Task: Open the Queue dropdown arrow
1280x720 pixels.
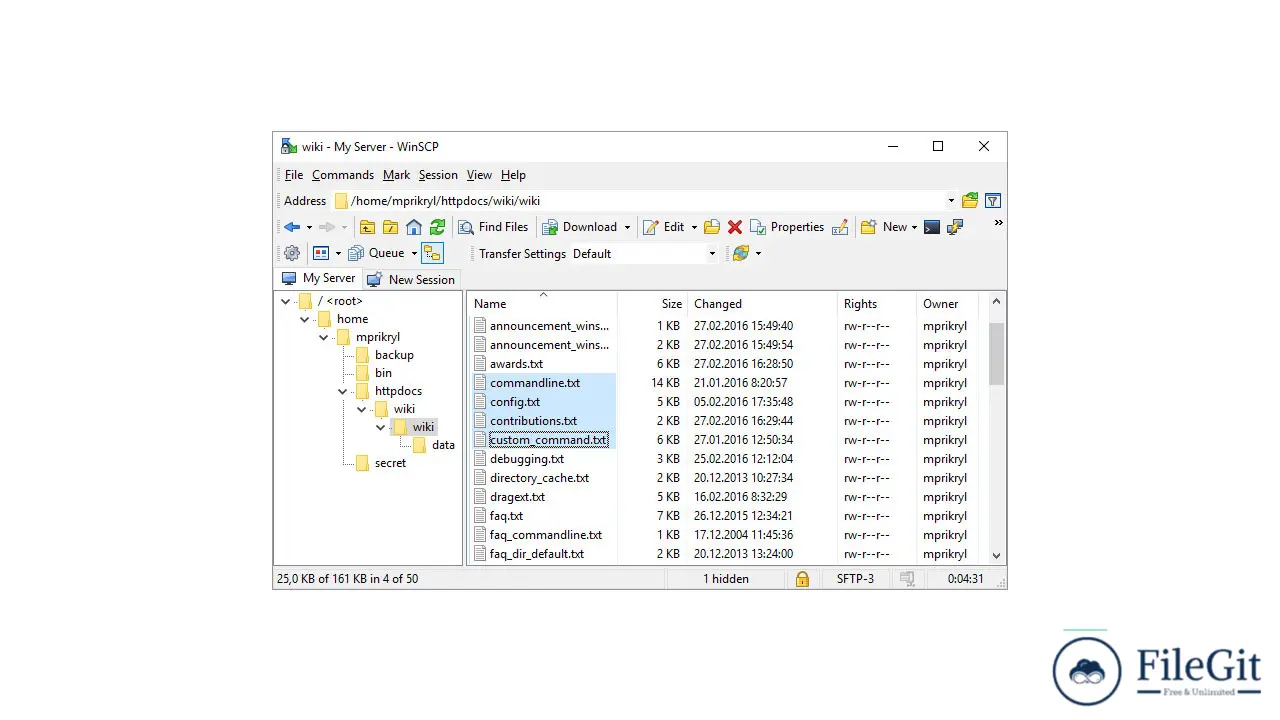Action: [414, 254]
